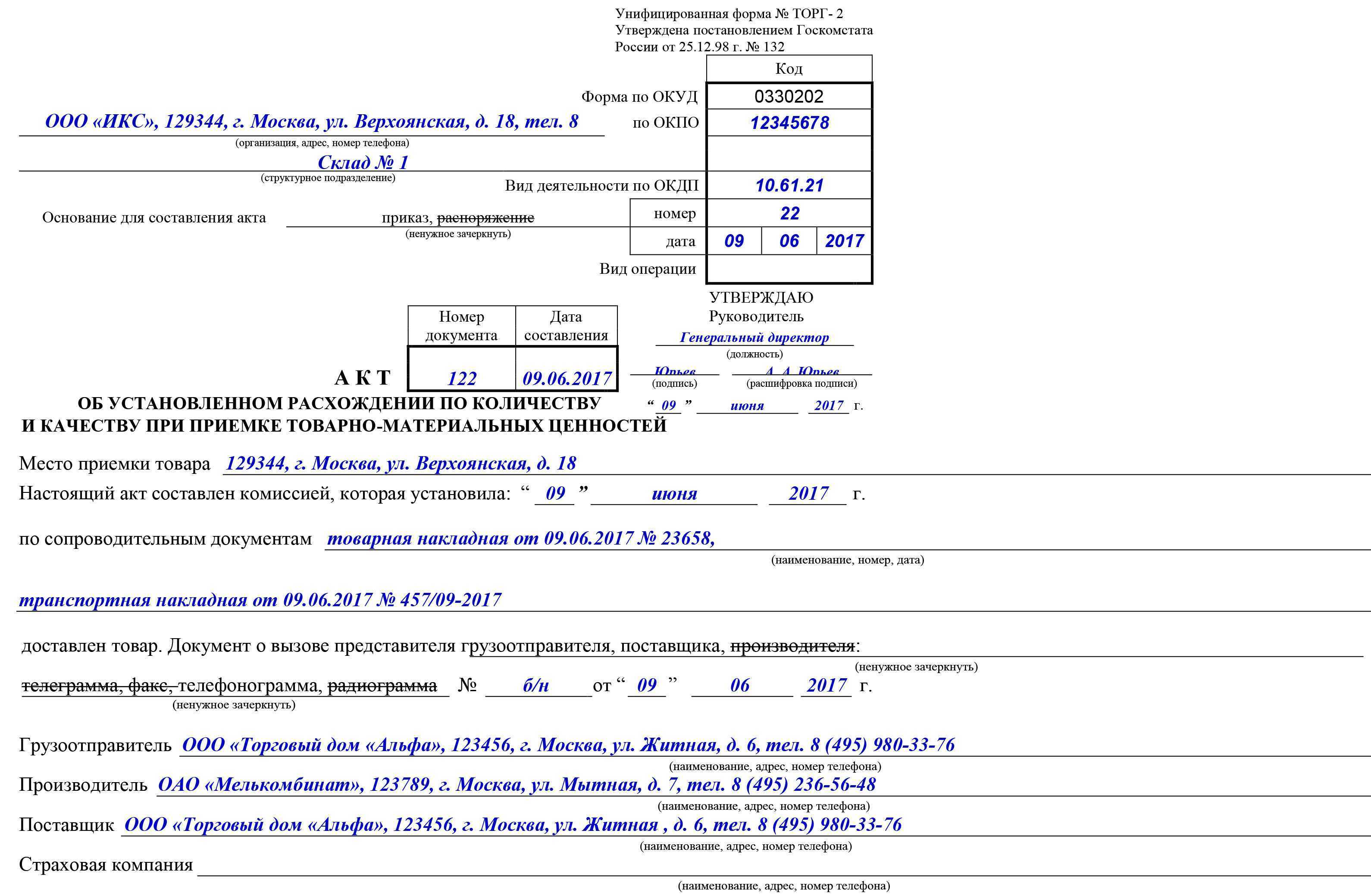Click the heading ОБ УСТАНОВЛЕННОМ РАСХОЖДЕНИИ ПО КОЛИЧЕСТВУ
Viewport: 1371px width, 896px height.
339,403
